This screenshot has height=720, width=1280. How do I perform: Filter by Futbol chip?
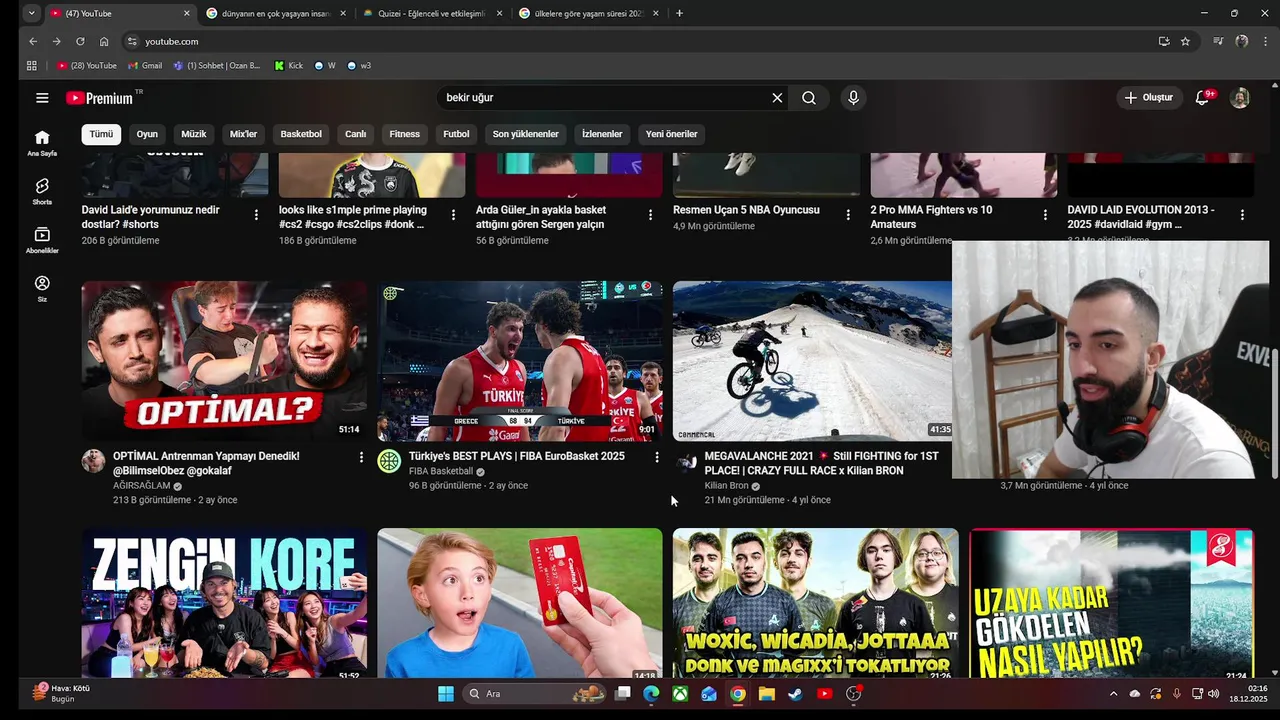[x=456, y=134]
